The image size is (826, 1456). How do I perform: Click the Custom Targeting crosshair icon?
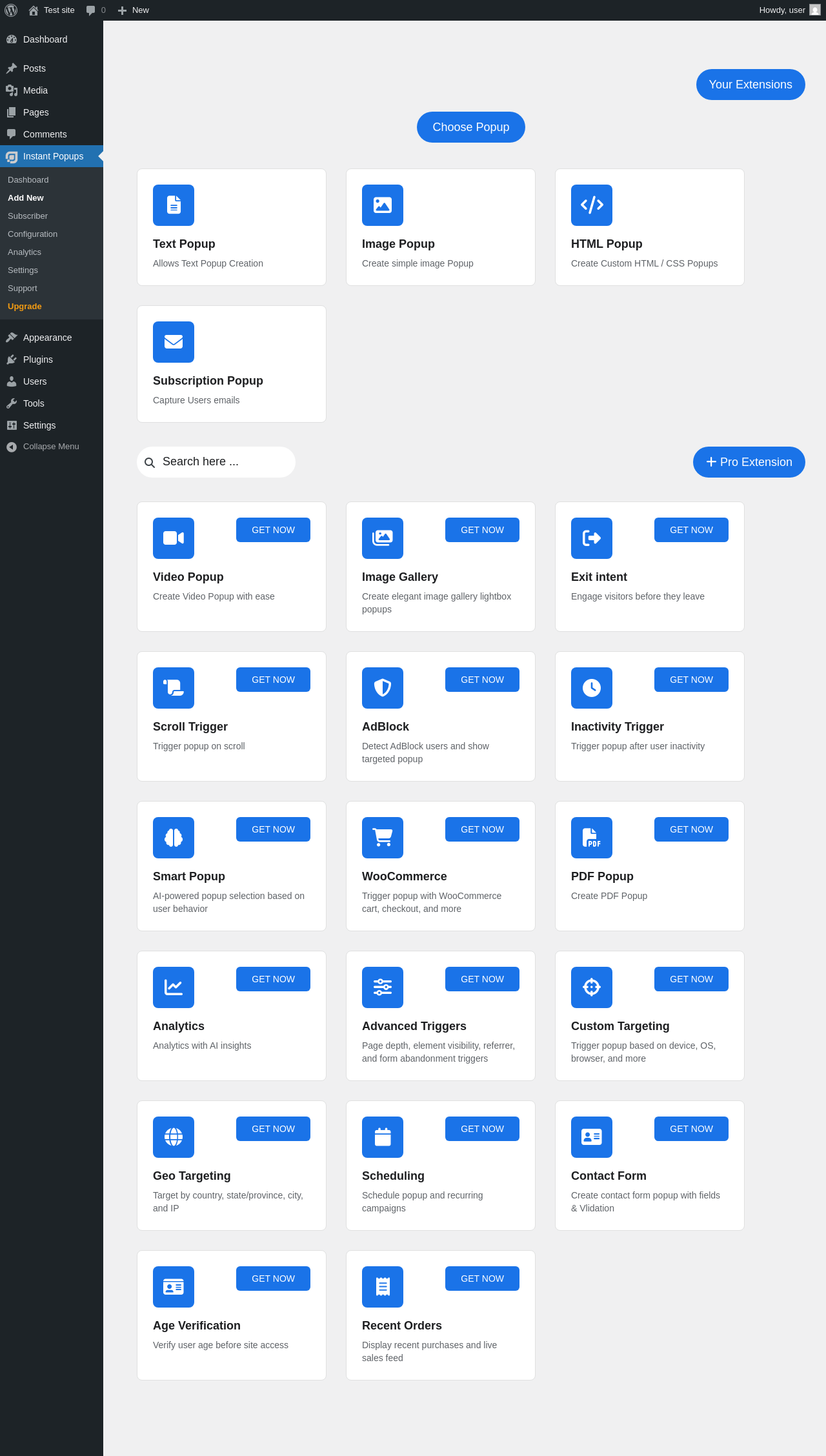592,987
